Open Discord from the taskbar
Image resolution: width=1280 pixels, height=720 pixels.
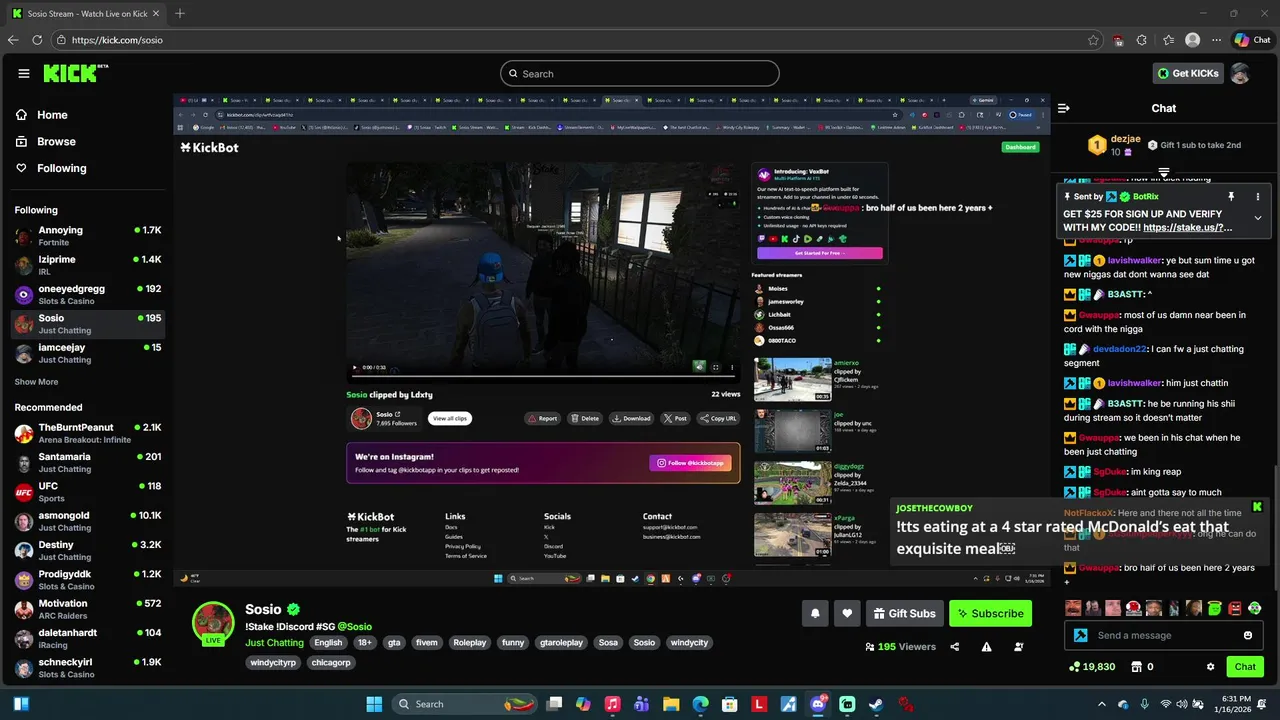point(818,704)
